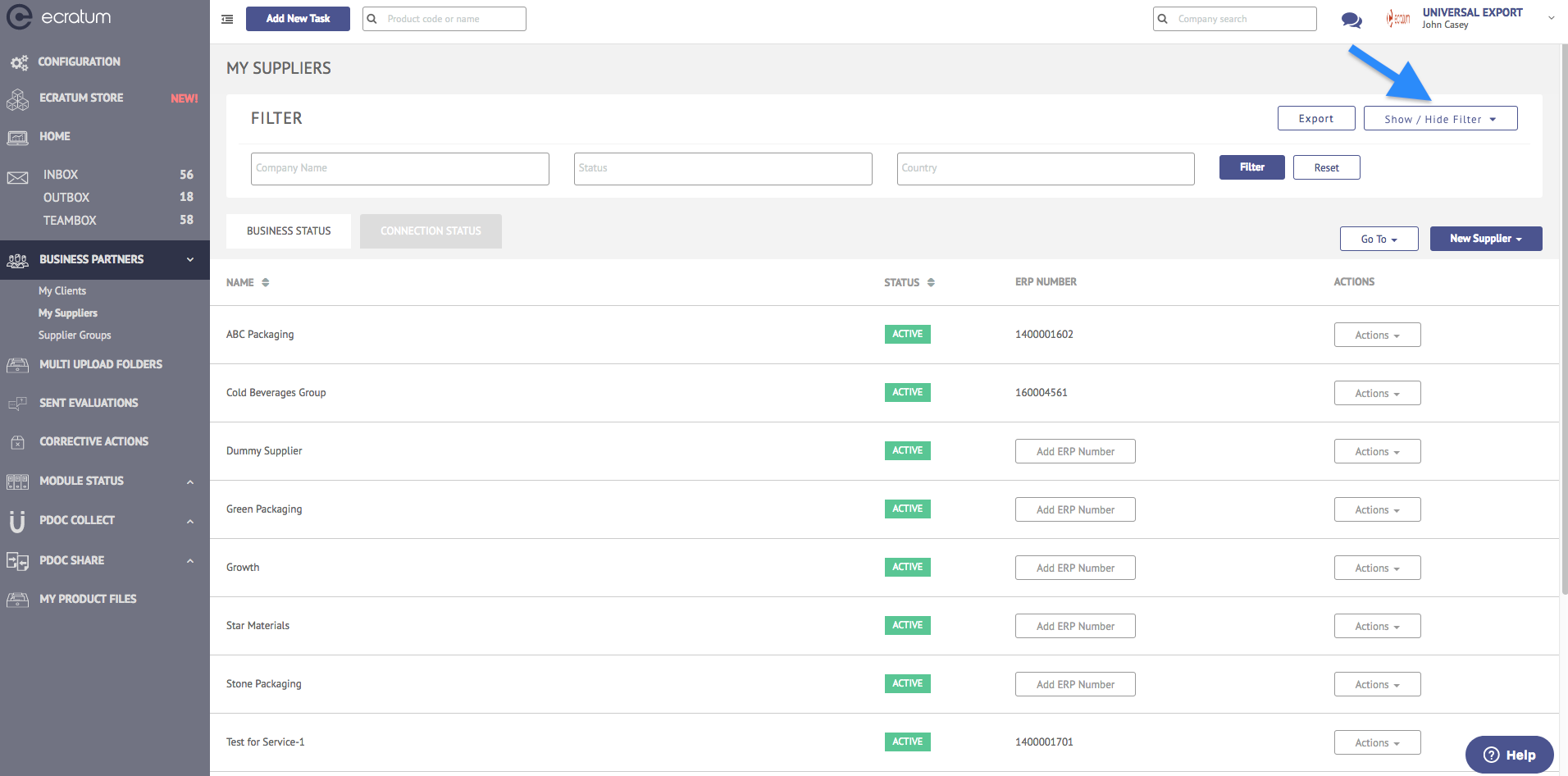Image resolution: width=1568 pixels, height=776 pixels.
Task: Click the company search magnifier icon
Action: coord(1163,19)
